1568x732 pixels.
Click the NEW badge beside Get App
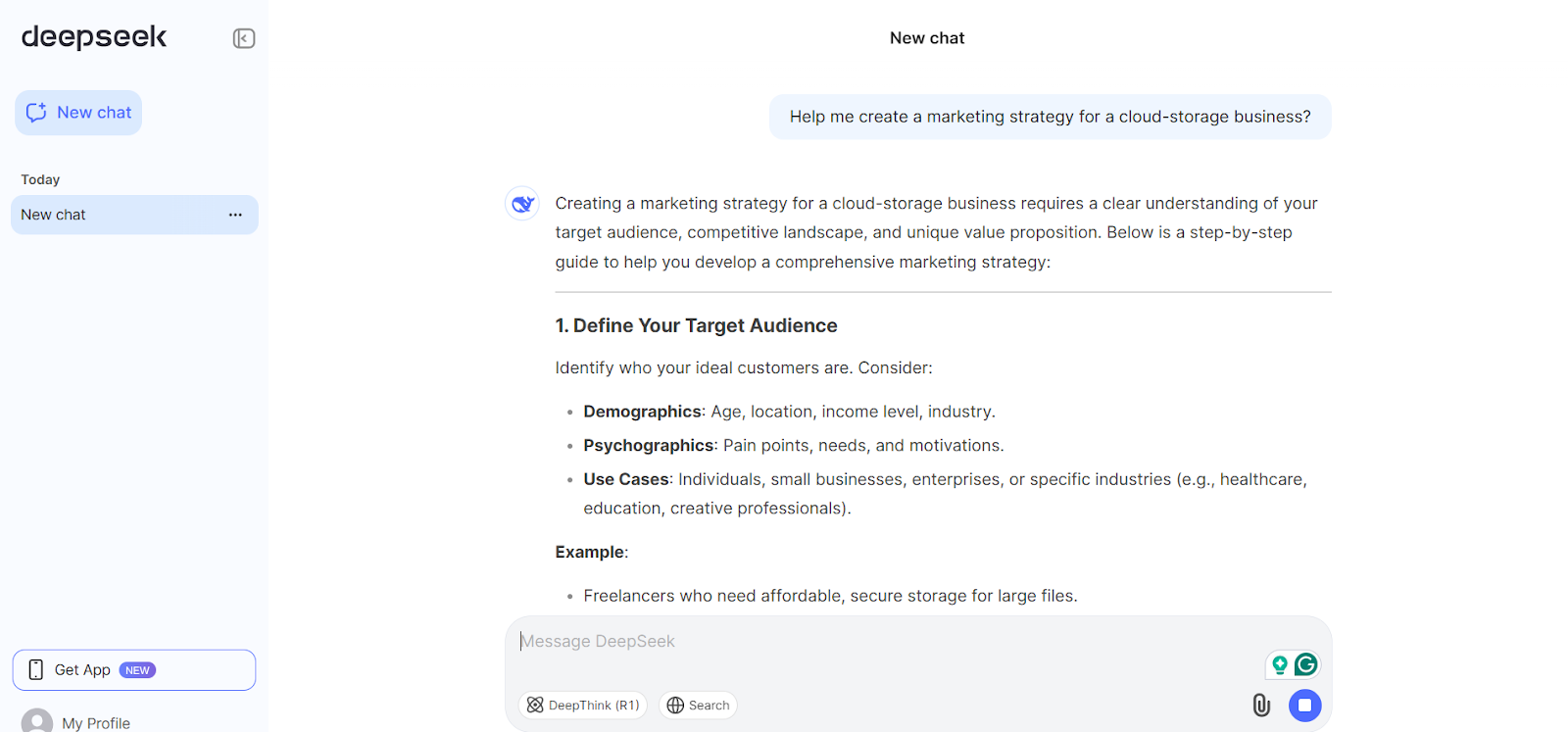pos(137,670)
